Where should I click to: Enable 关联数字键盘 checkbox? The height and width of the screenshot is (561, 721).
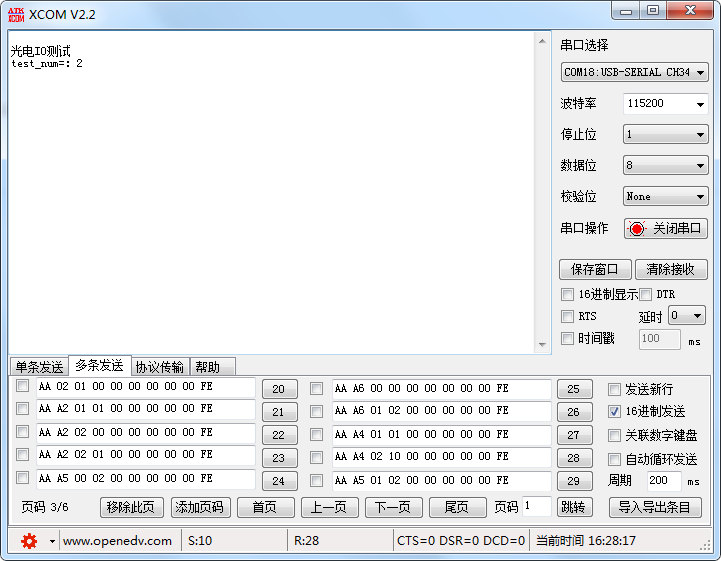click(x=614, y=435)
